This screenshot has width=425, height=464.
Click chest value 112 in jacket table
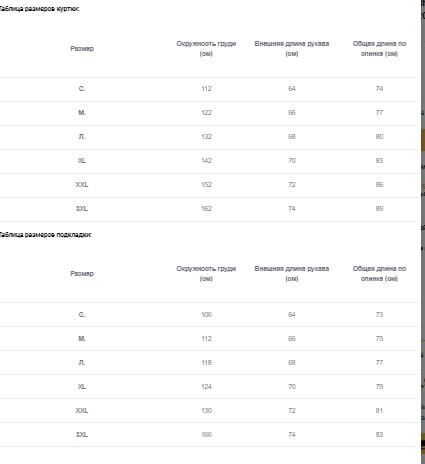(x=206, y=89)
